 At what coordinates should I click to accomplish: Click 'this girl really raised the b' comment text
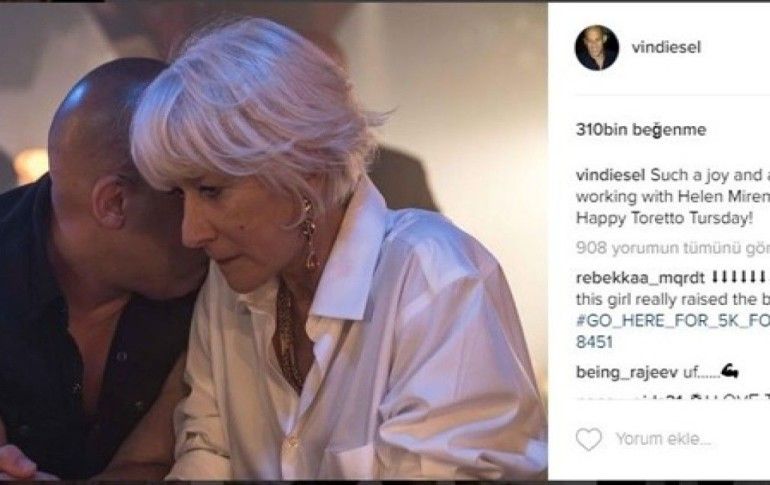[x=672, y=298]
